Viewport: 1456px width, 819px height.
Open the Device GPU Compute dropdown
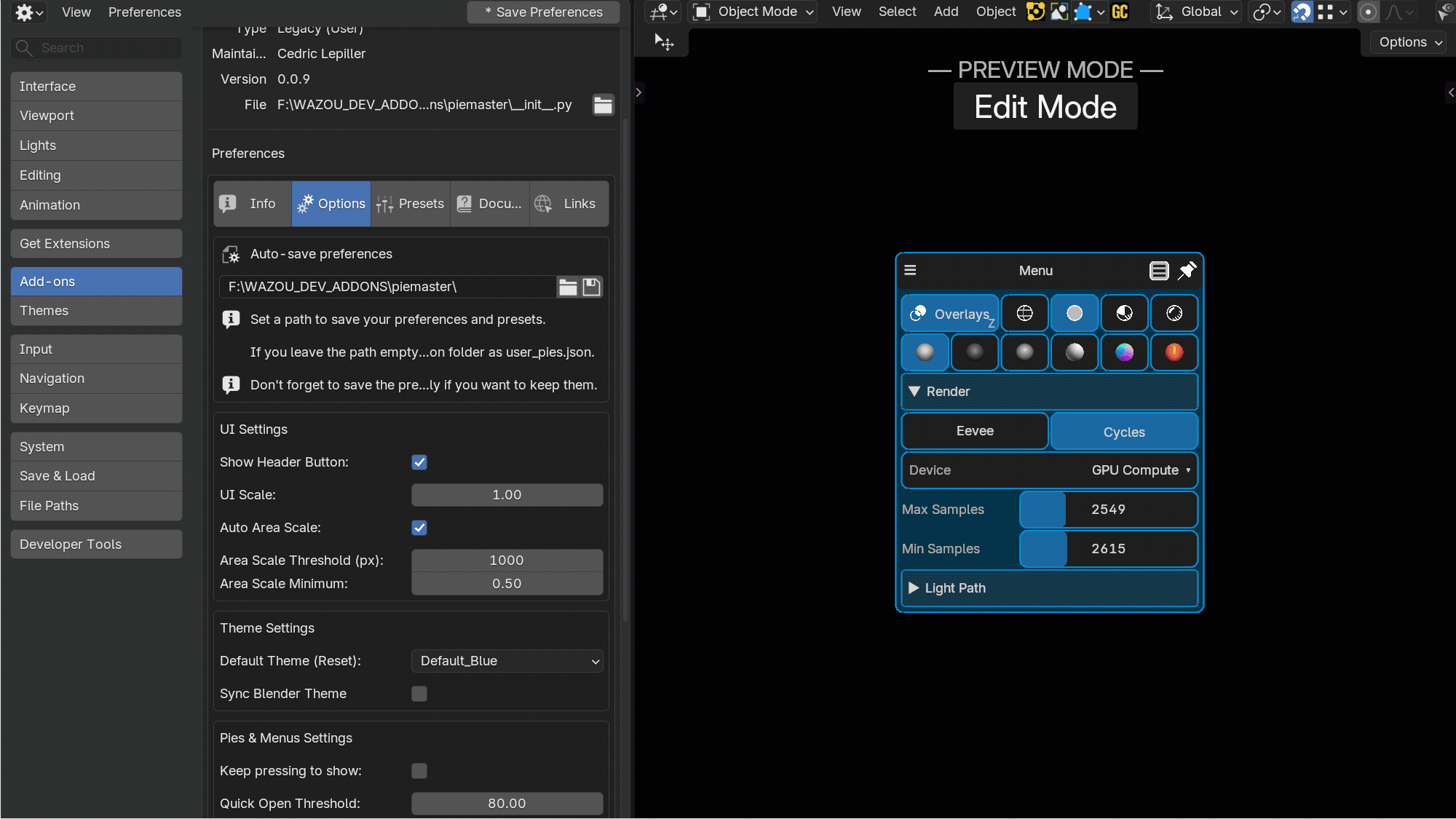1049,470
